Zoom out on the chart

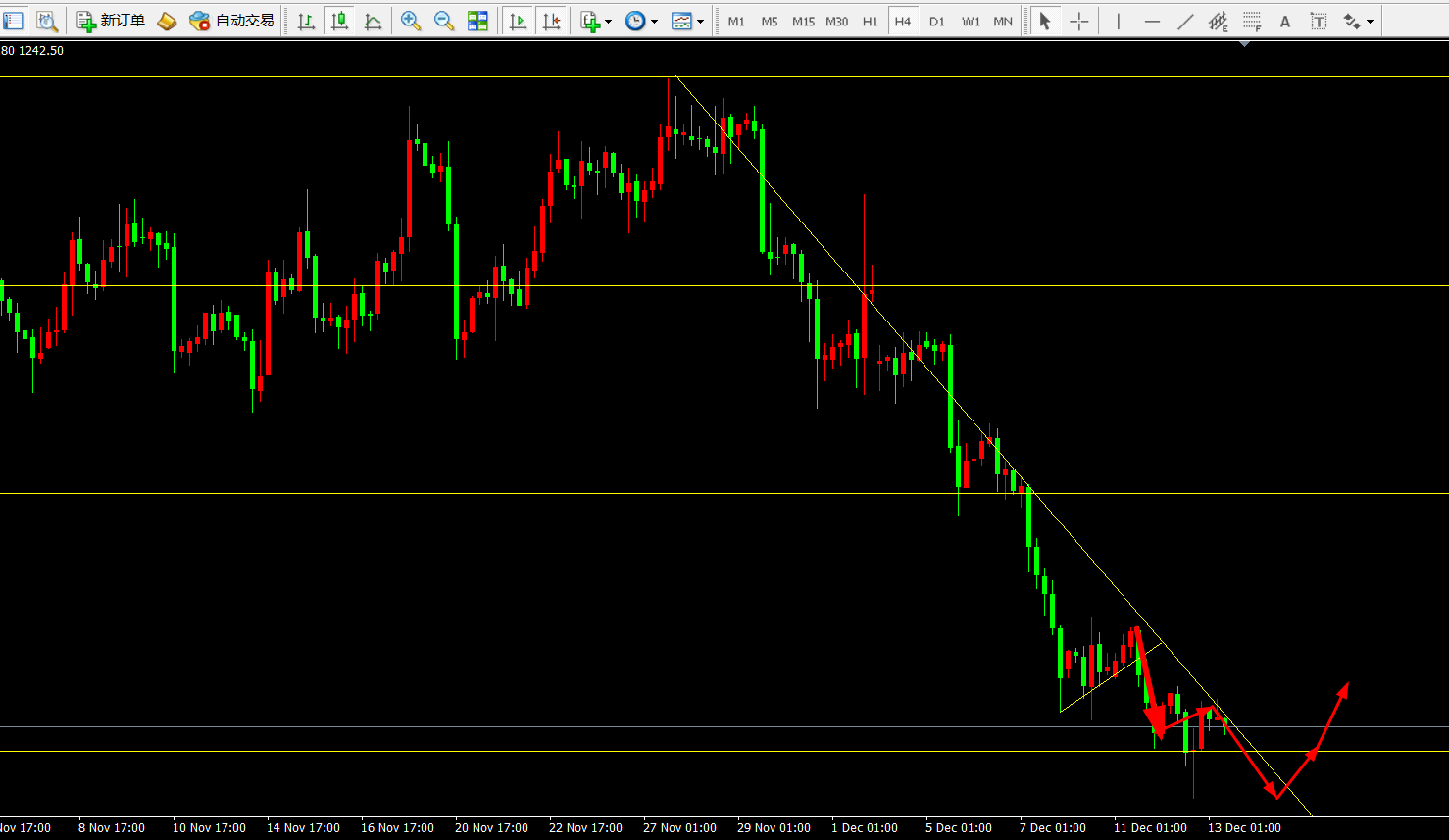click(444, 21)
